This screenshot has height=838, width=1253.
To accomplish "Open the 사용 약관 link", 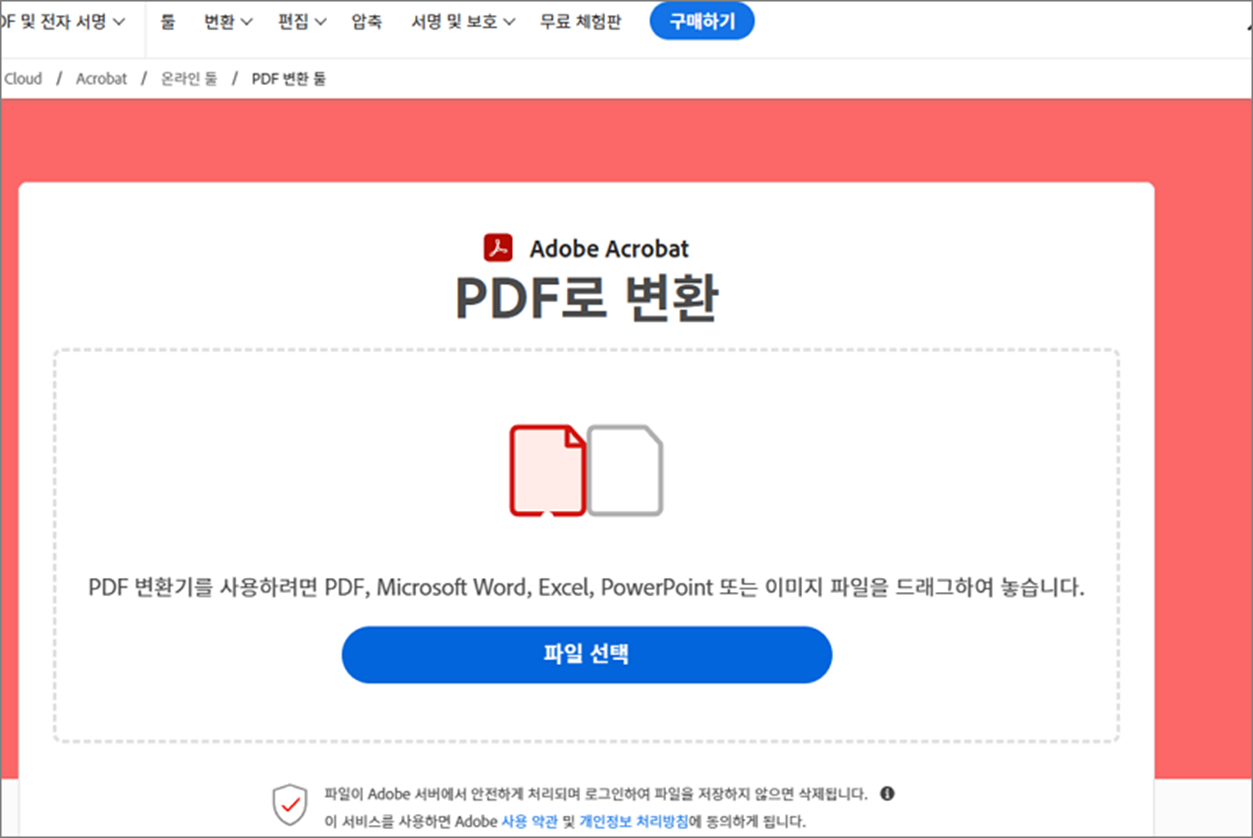I will [x=514, y=821].
